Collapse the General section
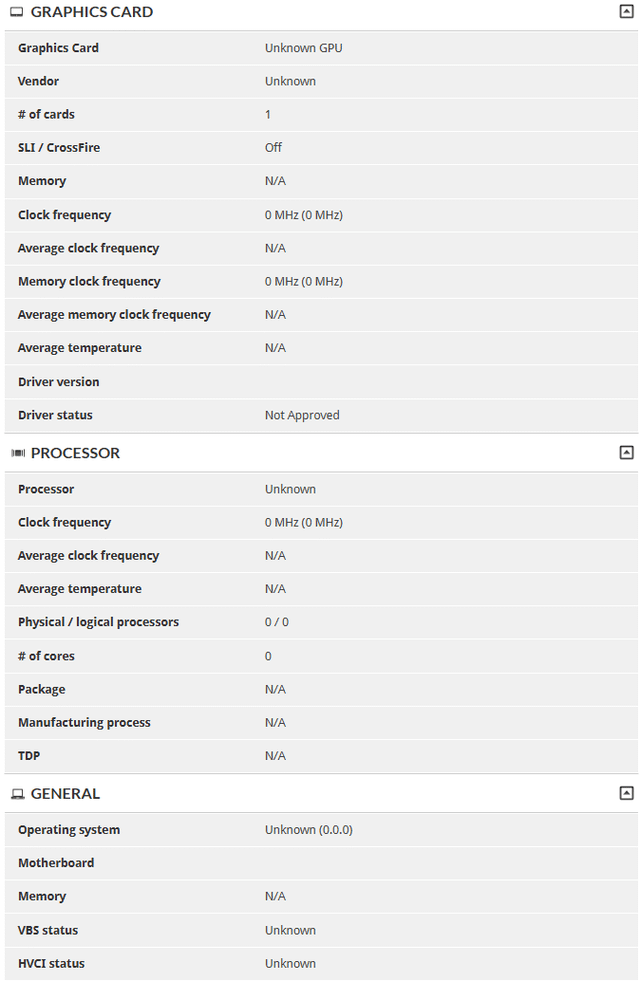This screenshot has width=640, height=981. (626, 793)
